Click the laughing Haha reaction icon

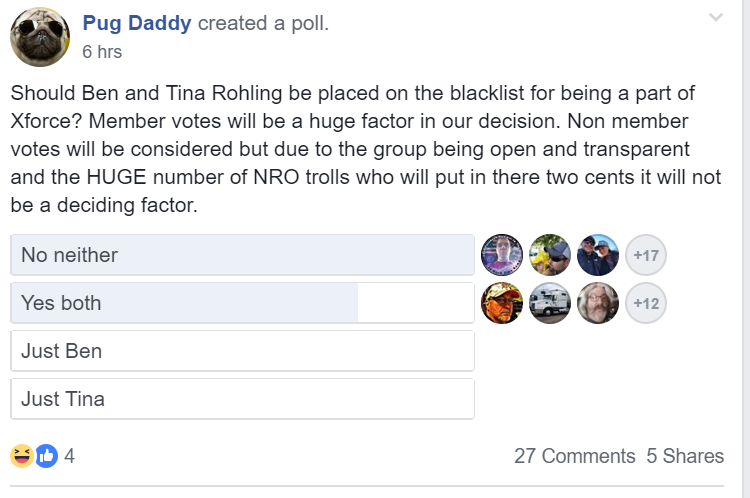22,456
